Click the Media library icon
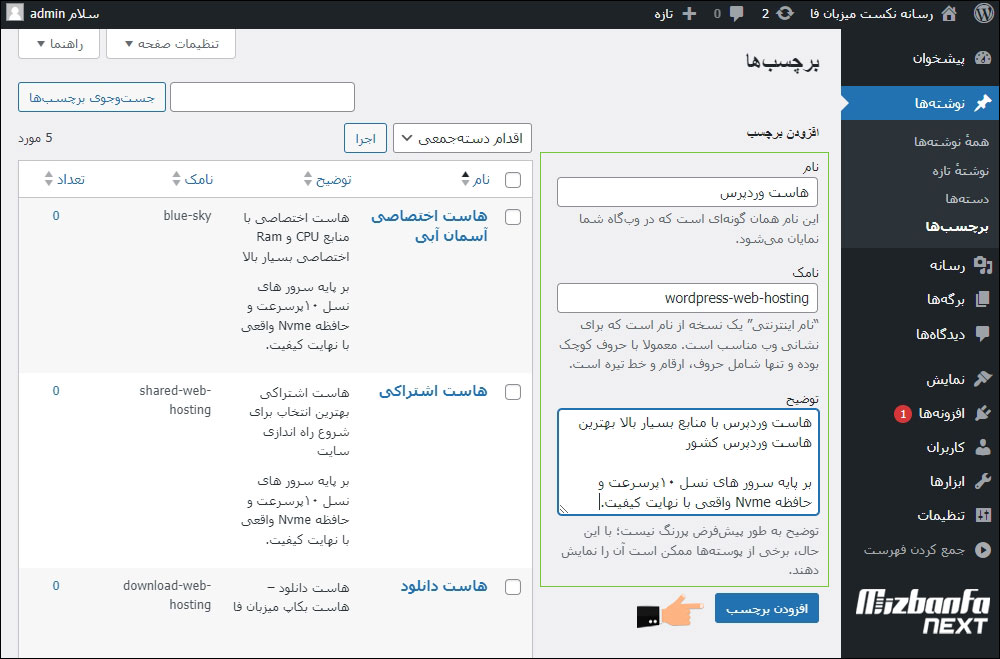The image size is (1000, 659). [983, 265]
